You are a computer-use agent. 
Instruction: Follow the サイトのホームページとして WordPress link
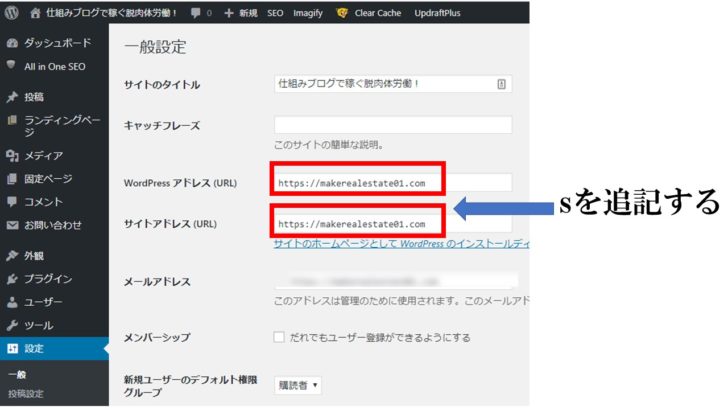point(401,243)
